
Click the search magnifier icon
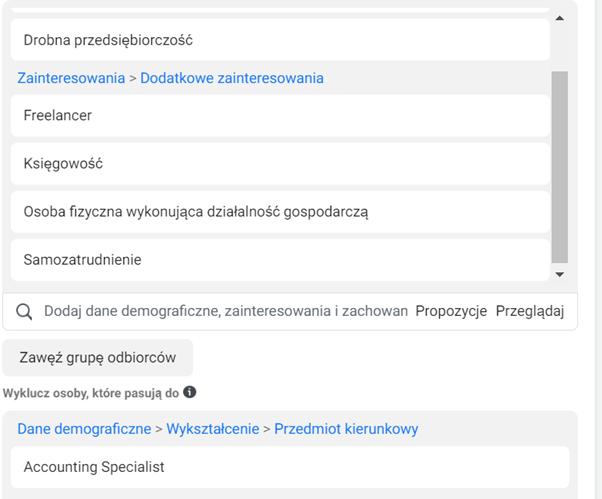(x=24, y=312)
